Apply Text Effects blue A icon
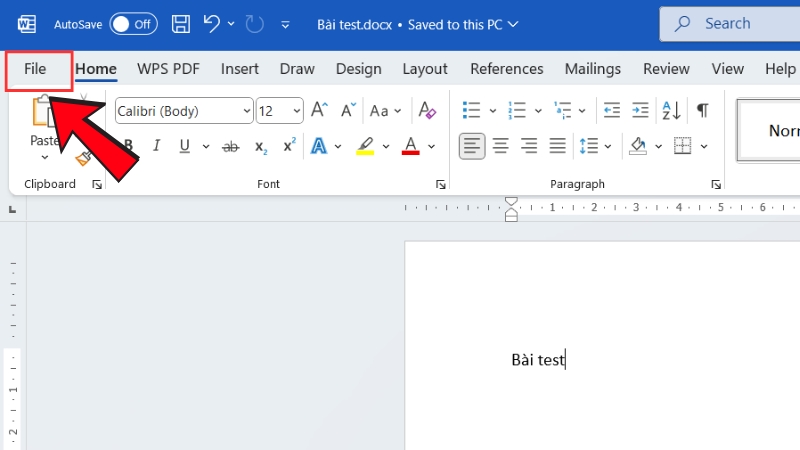The image size is (800, 450). coord(319,146)
